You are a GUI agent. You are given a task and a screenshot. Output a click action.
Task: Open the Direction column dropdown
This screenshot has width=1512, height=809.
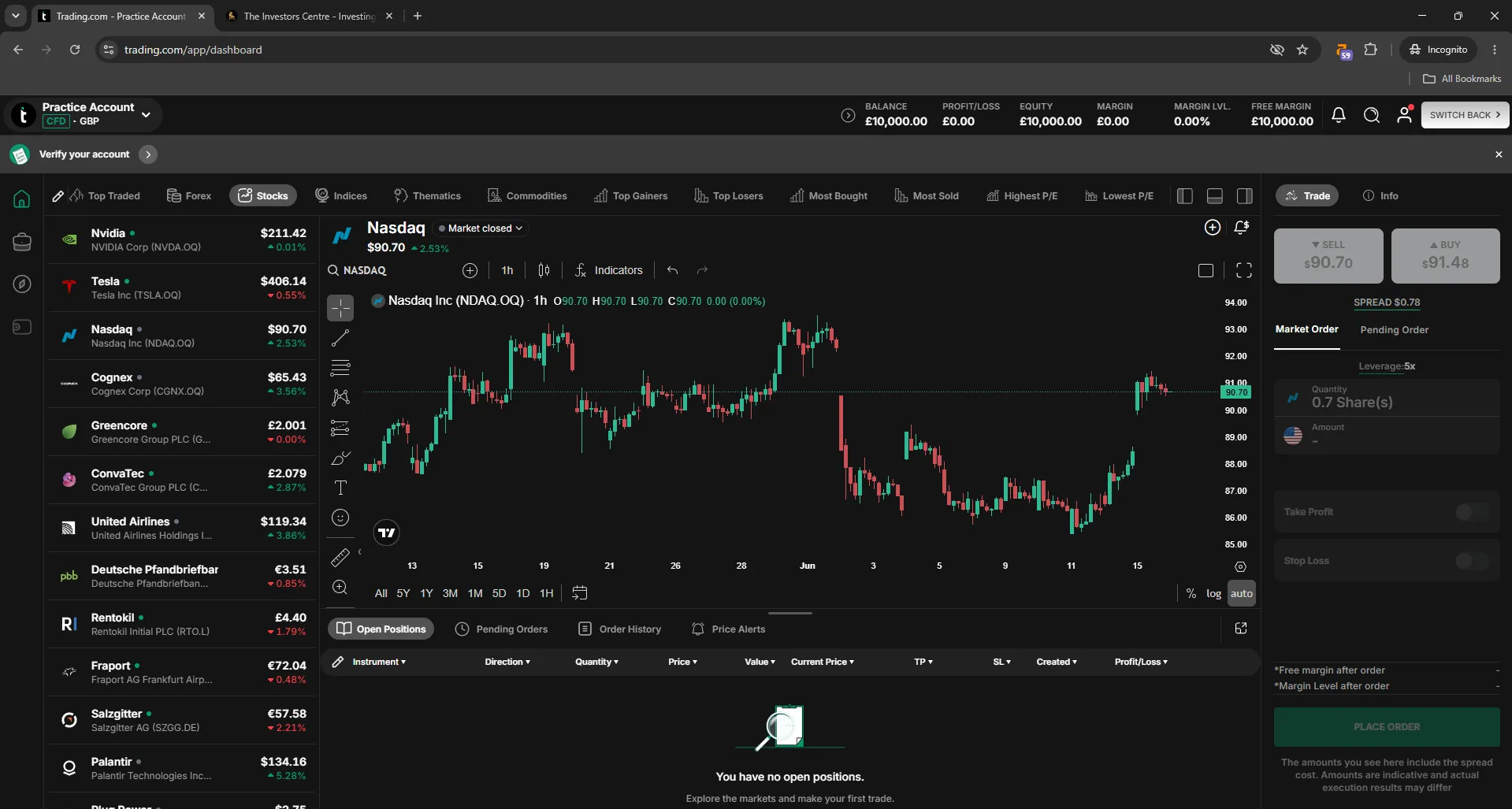pyautogui.click(x=507, y=662)
